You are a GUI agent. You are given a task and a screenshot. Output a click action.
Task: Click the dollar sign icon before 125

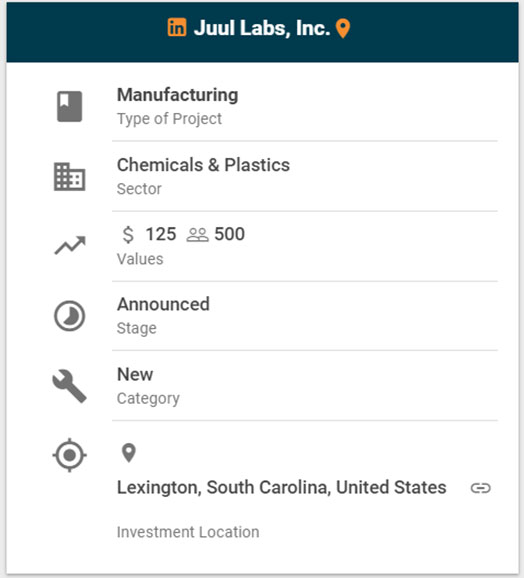128,234
